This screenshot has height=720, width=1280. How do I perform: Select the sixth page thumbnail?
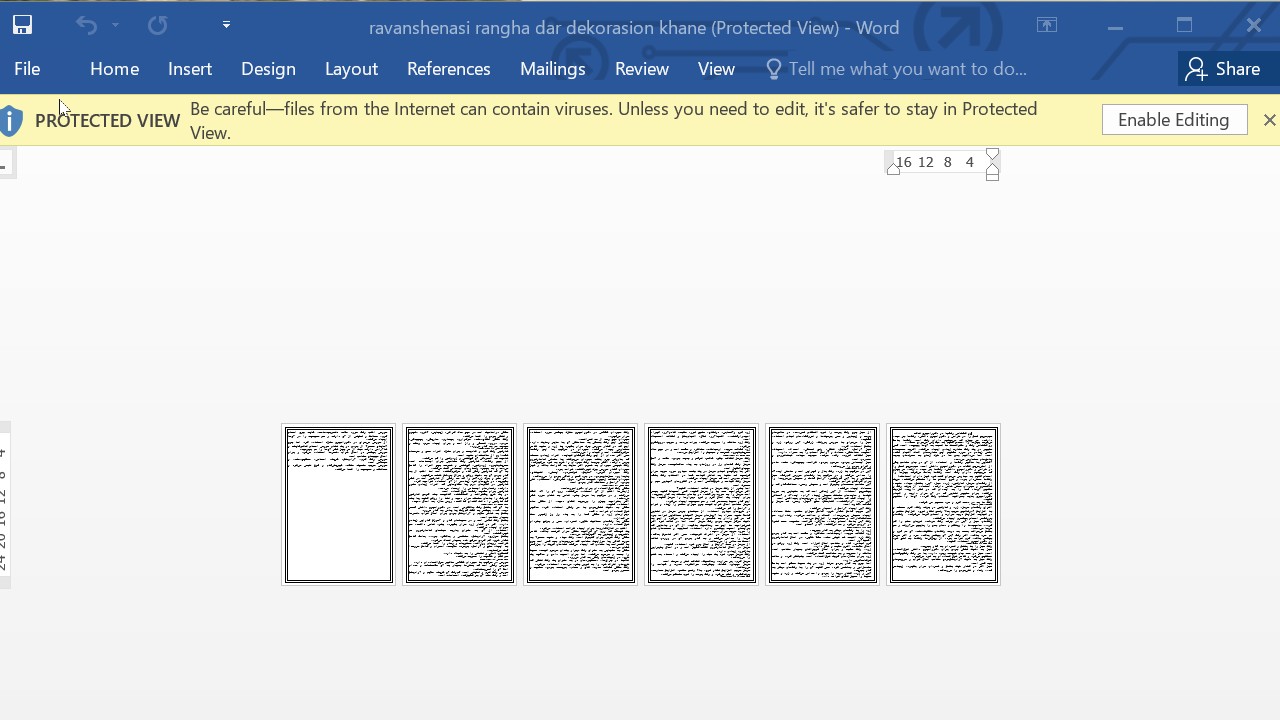[943, 505]
